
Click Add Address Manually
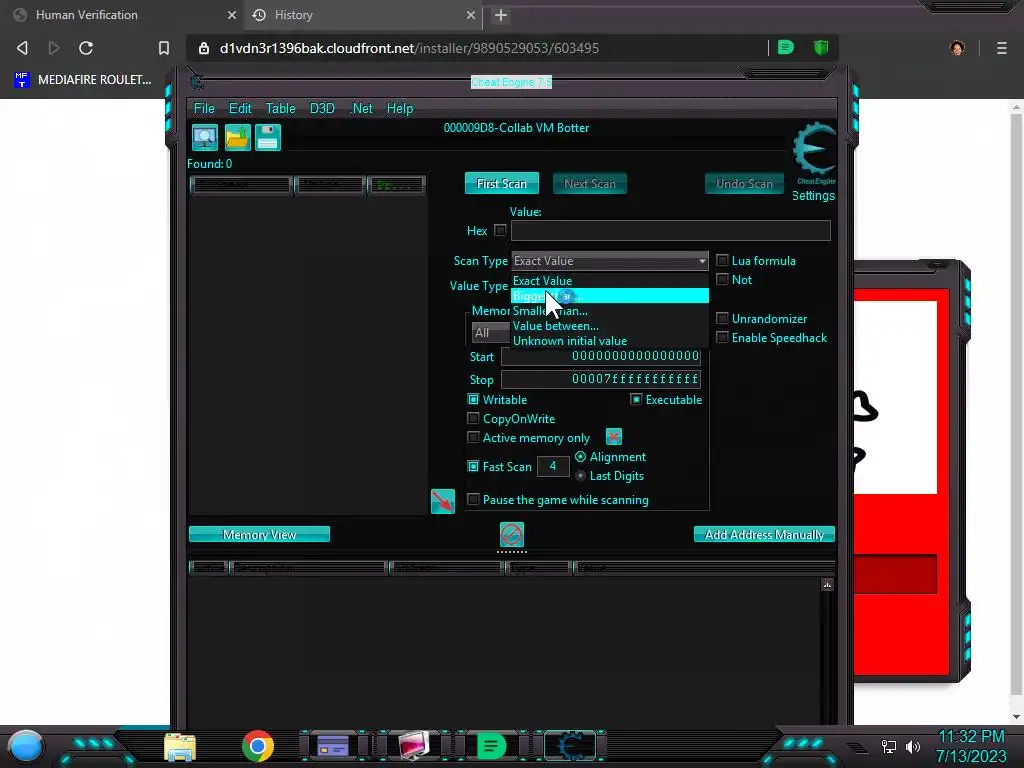click(764, 534)
